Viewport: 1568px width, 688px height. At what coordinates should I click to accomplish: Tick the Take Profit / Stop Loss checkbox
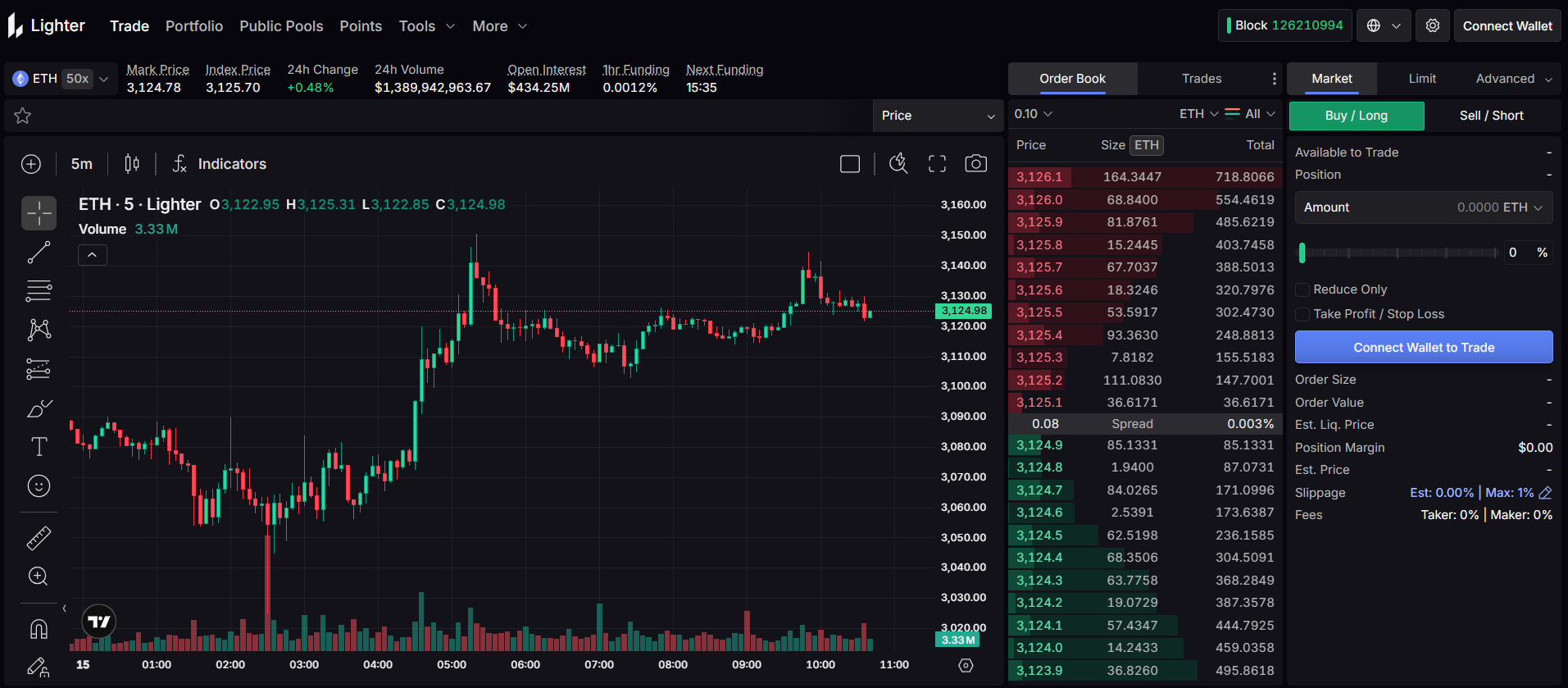click(1302, 314)
